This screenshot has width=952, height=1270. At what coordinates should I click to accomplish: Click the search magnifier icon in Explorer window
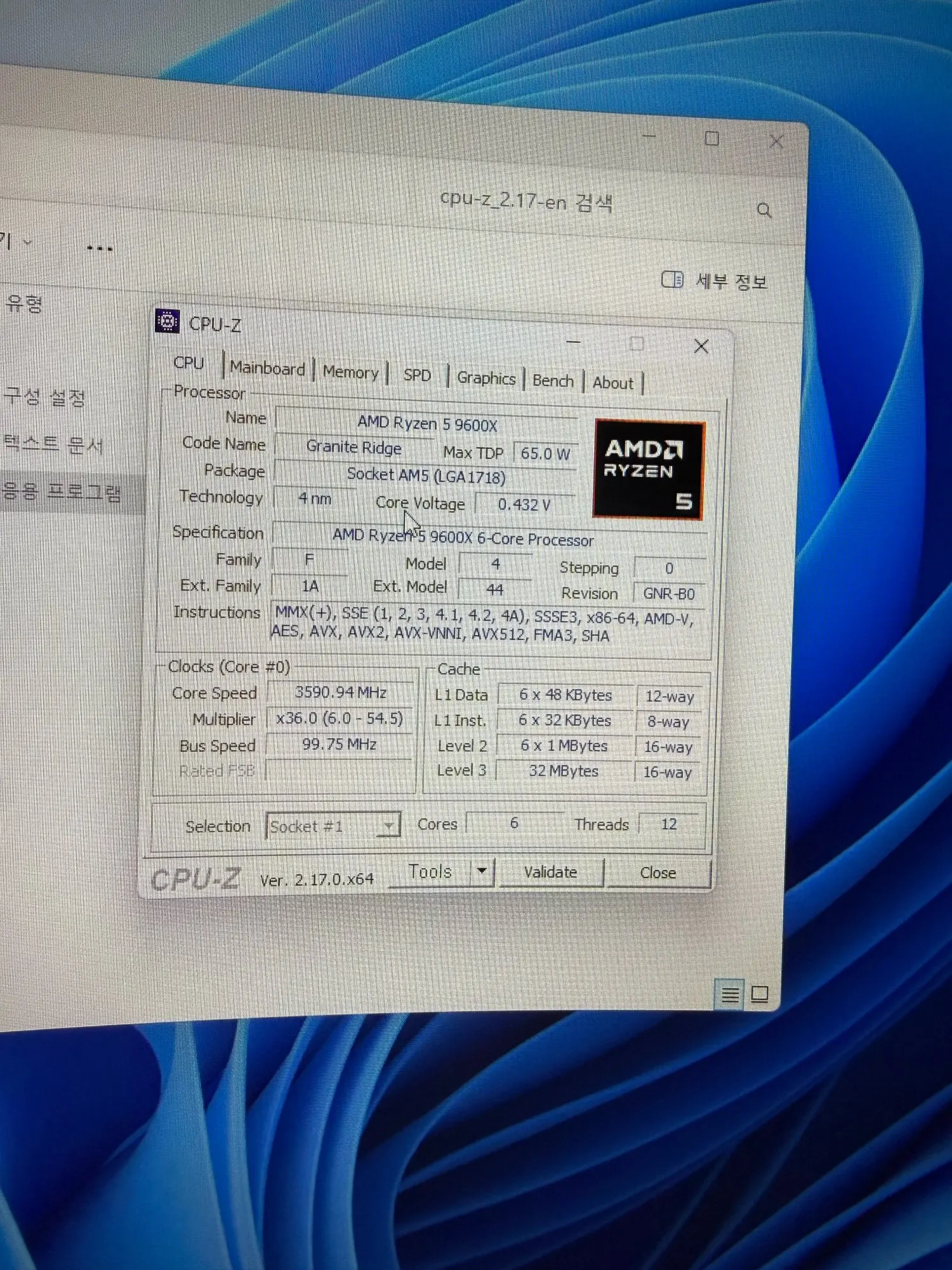pyautogui.click(x=764, y=210)
